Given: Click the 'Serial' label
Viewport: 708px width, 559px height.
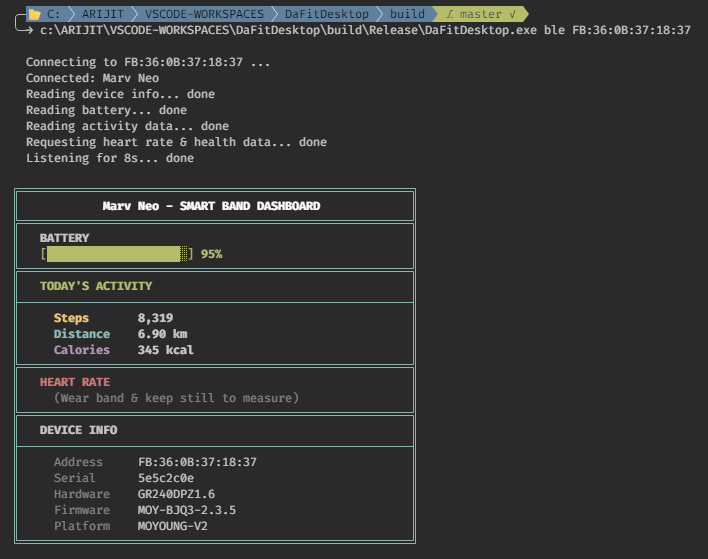Looking at the screenshot, I should pyautogui.click(x=75, y=478).
